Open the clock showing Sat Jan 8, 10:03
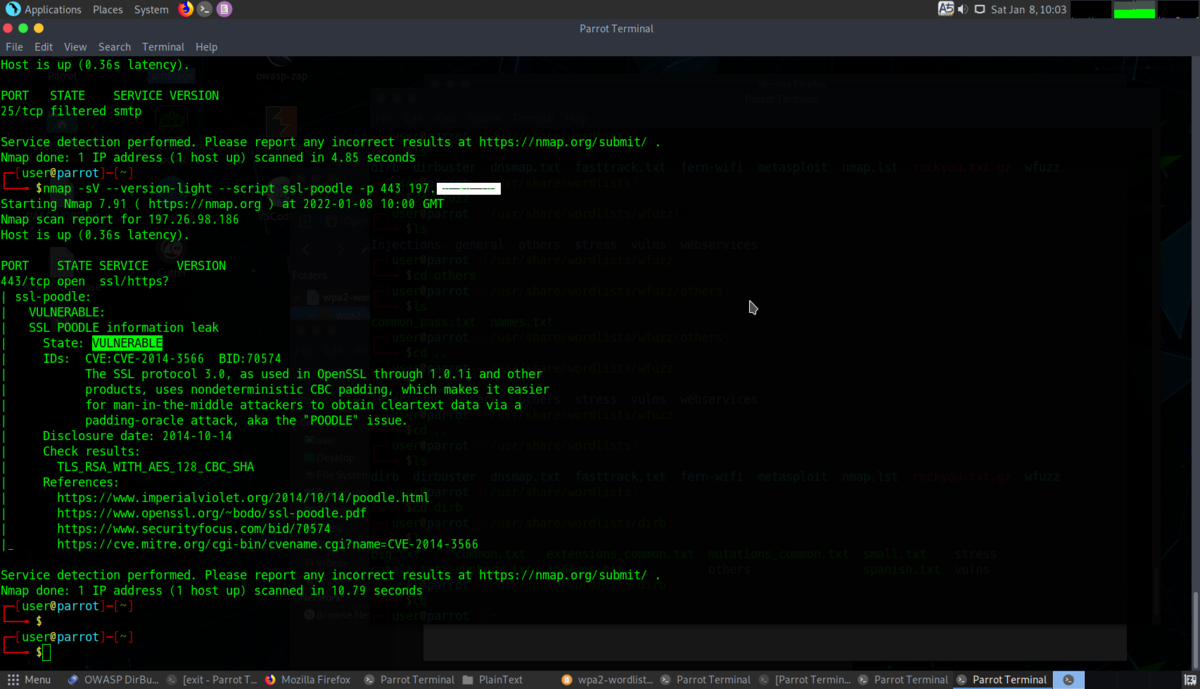The width and height of the screenshot is (1200, 689). point(1028,9)
